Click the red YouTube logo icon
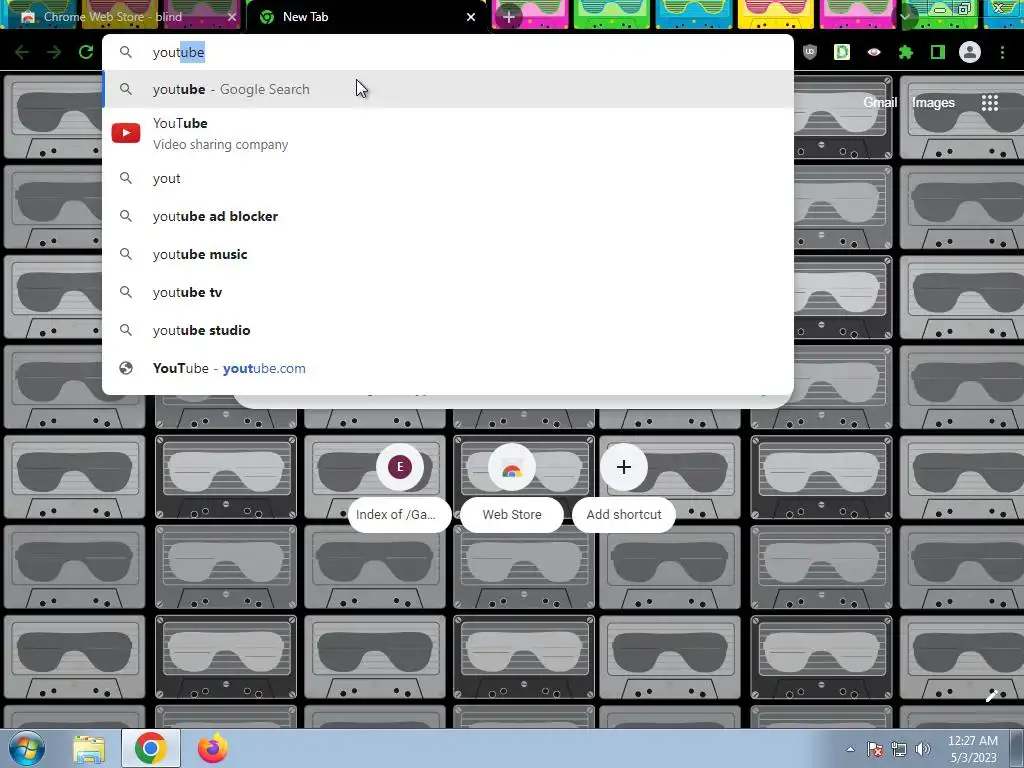This screenshot has width=1024, height=768. click(x=126, y=133)
